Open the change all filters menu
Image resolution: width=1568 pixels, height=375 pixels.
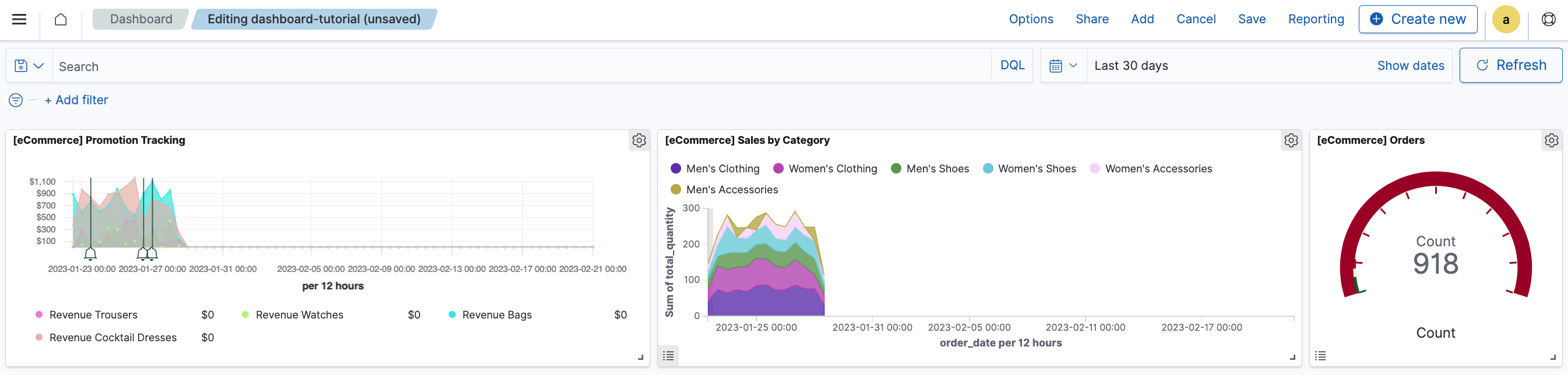16,100
